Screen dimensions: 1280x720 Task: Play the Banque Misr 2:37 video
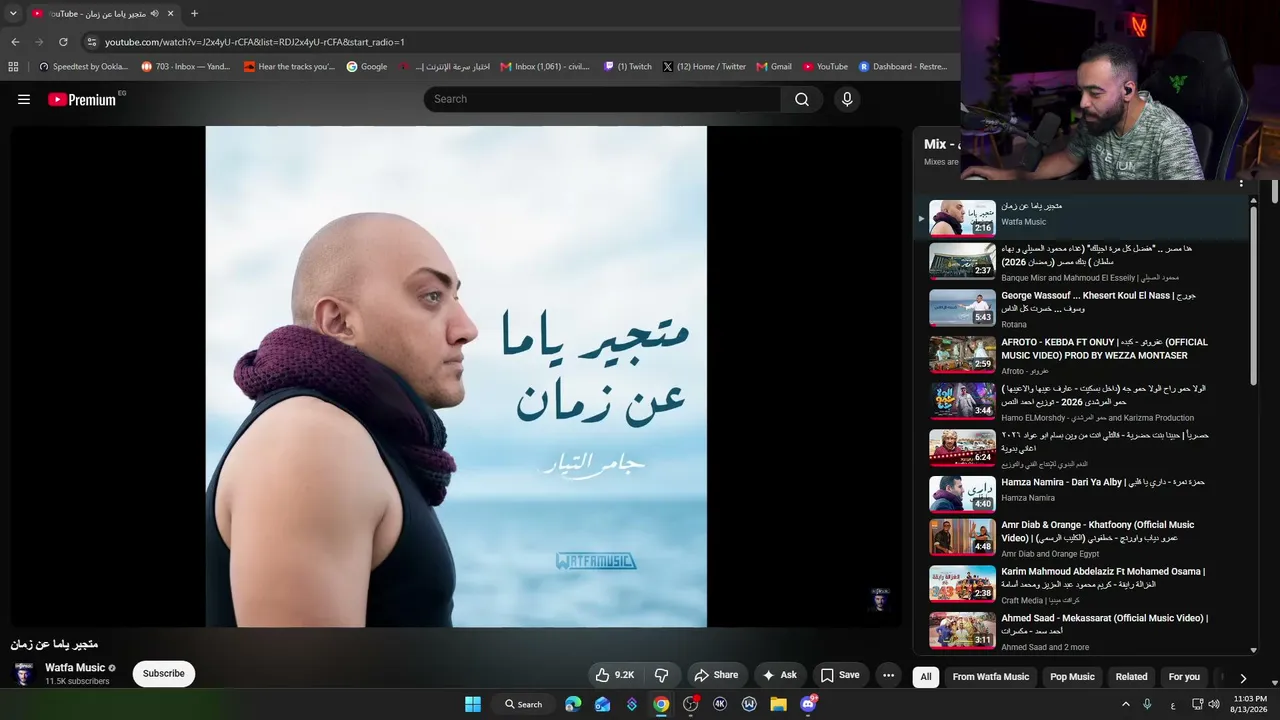pos(962,261)
